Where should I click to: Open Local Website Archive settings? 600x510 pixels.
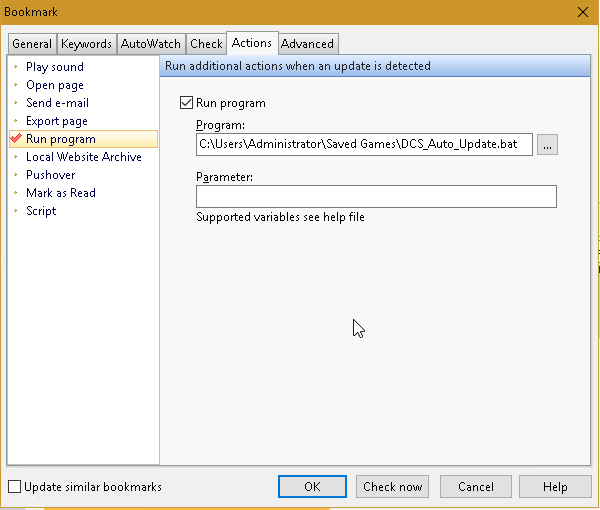[x=84, y=157]
